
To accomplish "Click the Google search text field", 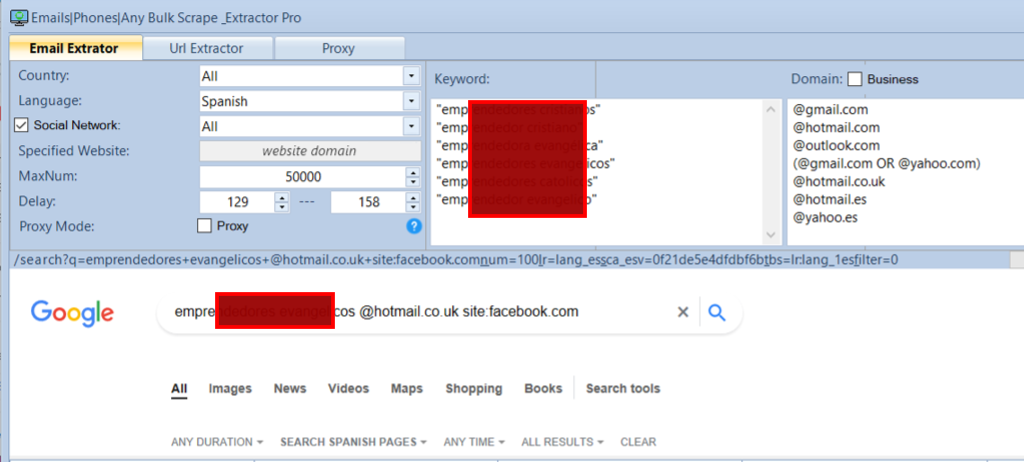I will tap(418, 312).
